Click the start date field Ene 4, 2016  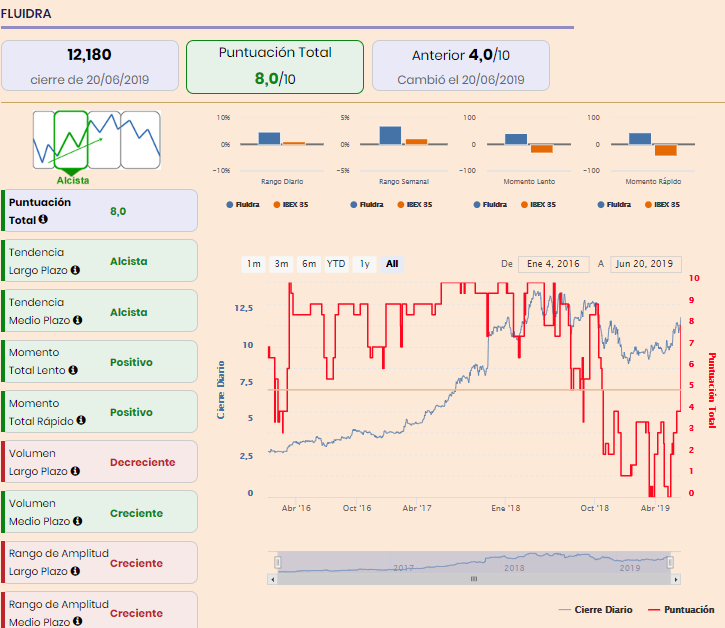click(x=553, y=264)
